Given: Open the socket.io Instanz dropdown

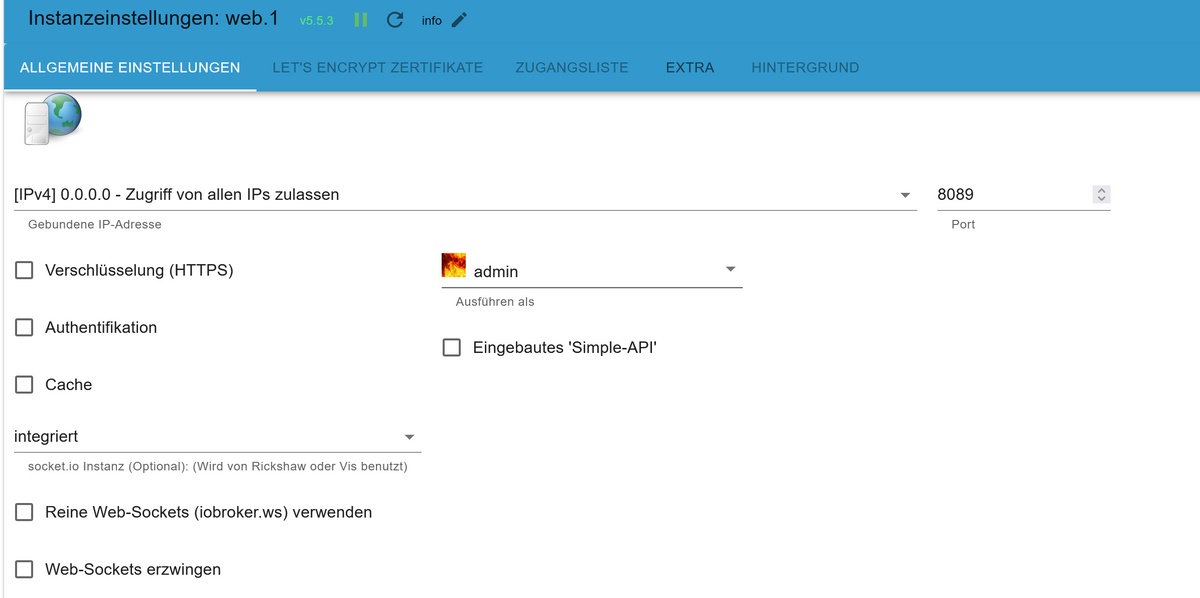Looking at the screenshot, I should coord(408,437).
